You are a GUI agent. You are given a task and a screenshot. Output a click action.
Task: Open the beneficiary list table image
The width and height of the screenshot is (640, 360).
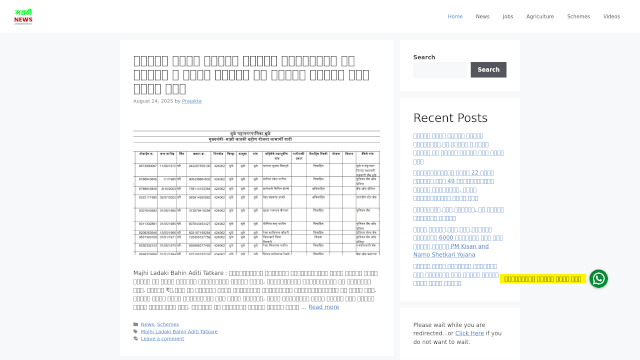[x=256, y=193]
